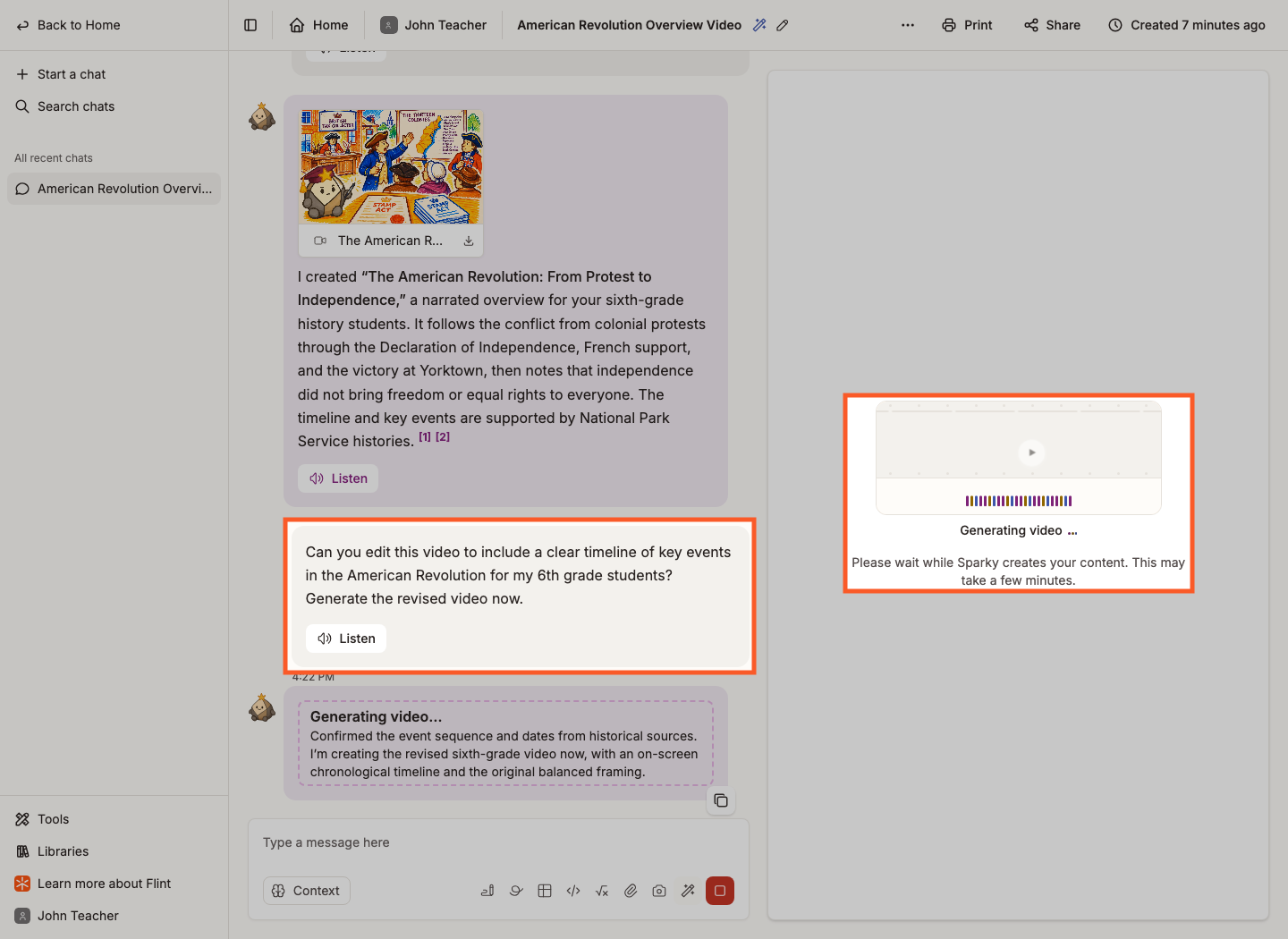Click the American Revolution Overview Video title

[629, 25]
